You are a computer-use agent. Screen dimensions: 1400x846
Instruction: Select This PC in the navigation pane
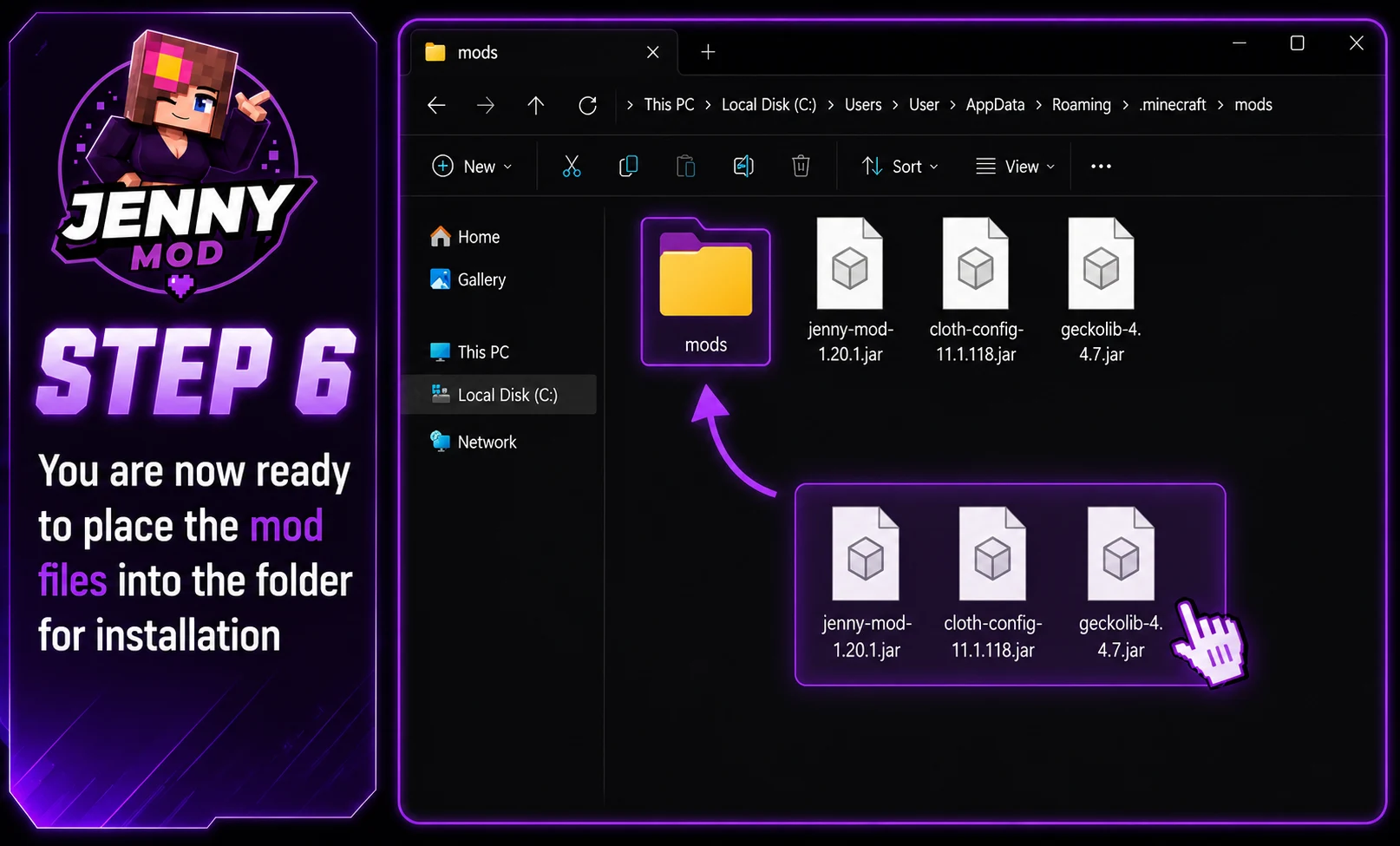coord(469,352)
